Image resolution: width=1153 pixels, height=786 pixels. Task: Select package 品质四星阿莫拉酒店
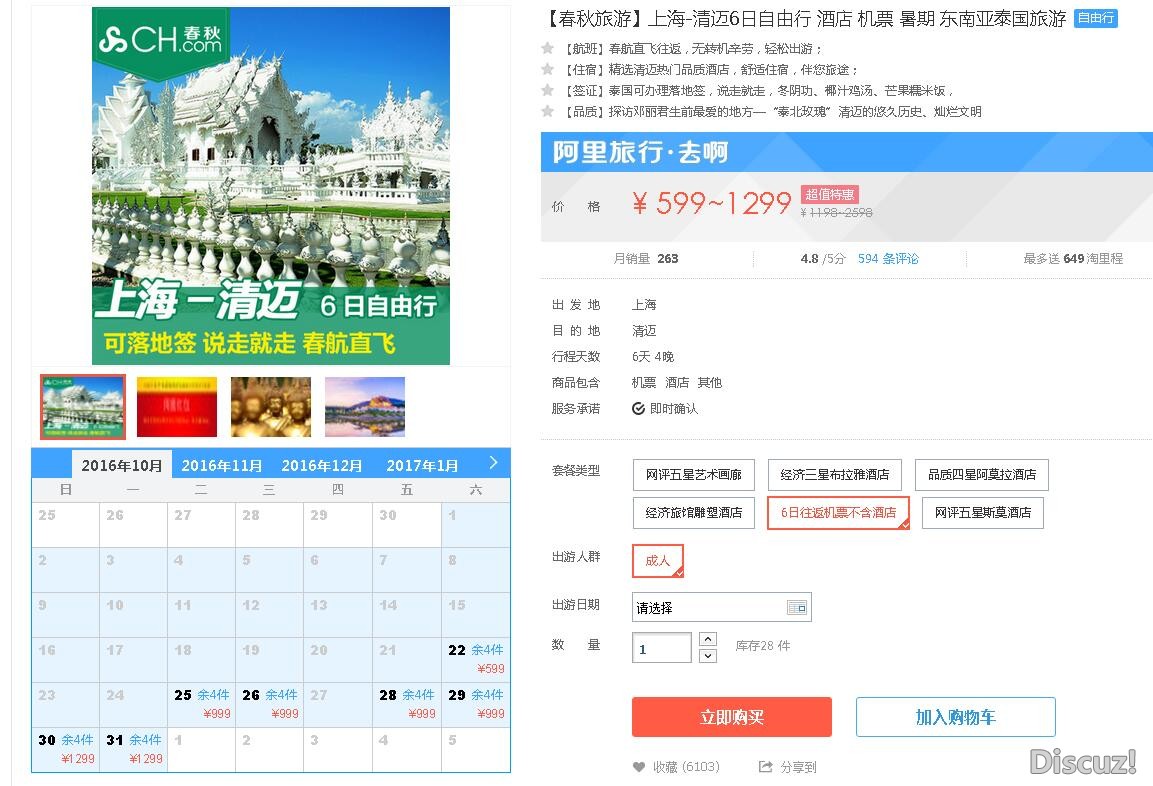point(982,475)
